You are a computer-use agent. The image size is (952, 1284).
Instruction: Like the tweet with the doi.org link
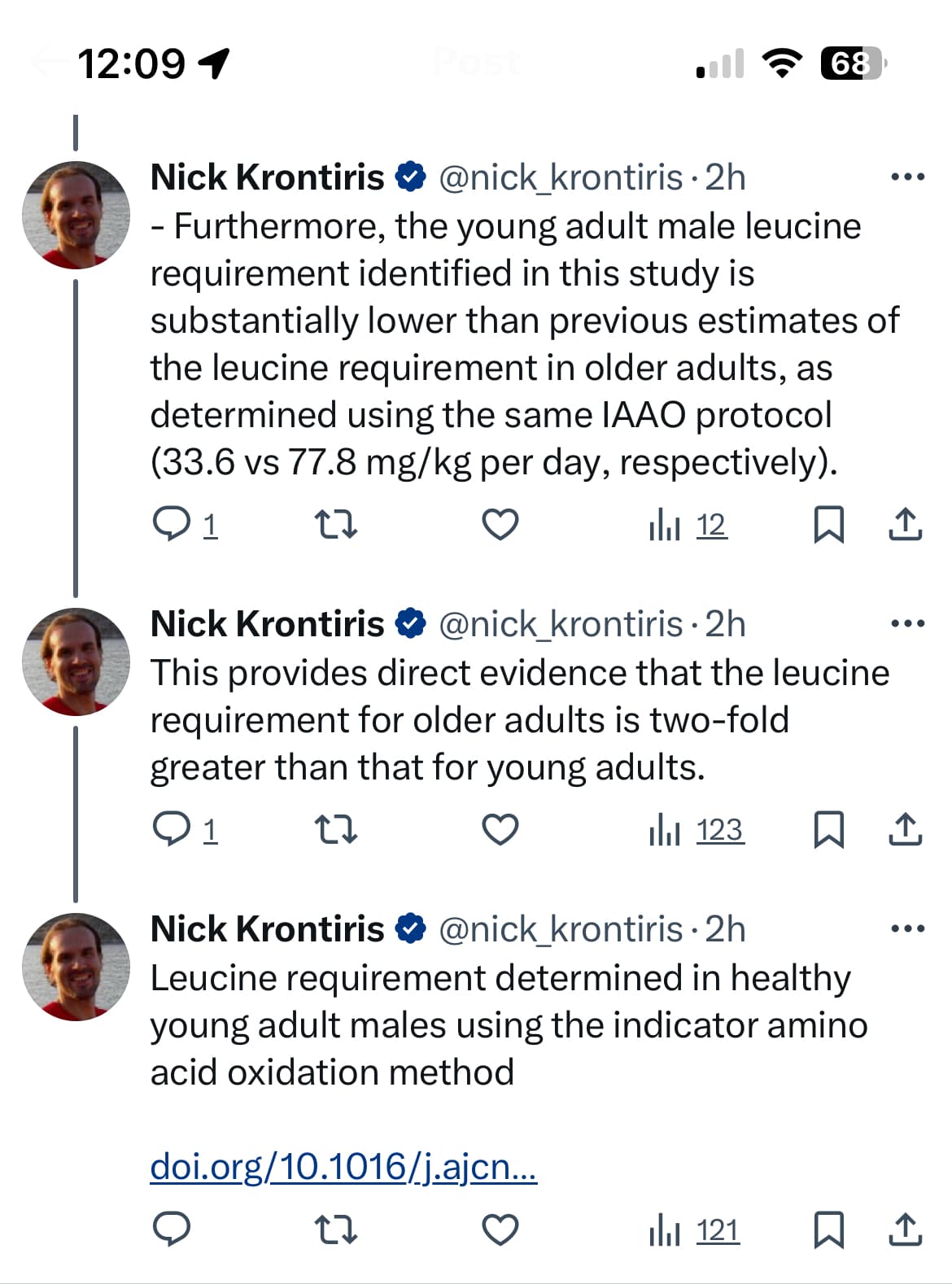pyautogui.click(x=500, y=1229)
